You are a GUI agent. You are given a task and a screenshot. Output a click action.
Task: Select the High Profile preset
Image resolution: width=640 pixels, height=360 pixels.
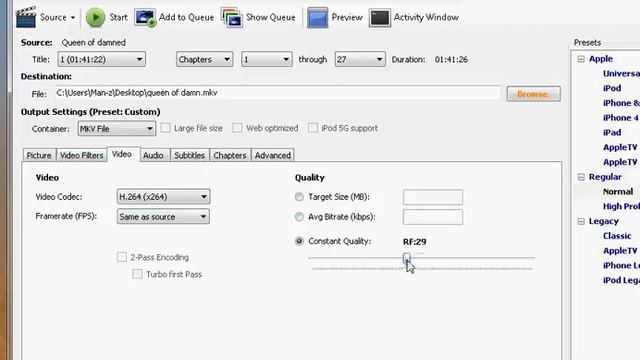(621, 207)
